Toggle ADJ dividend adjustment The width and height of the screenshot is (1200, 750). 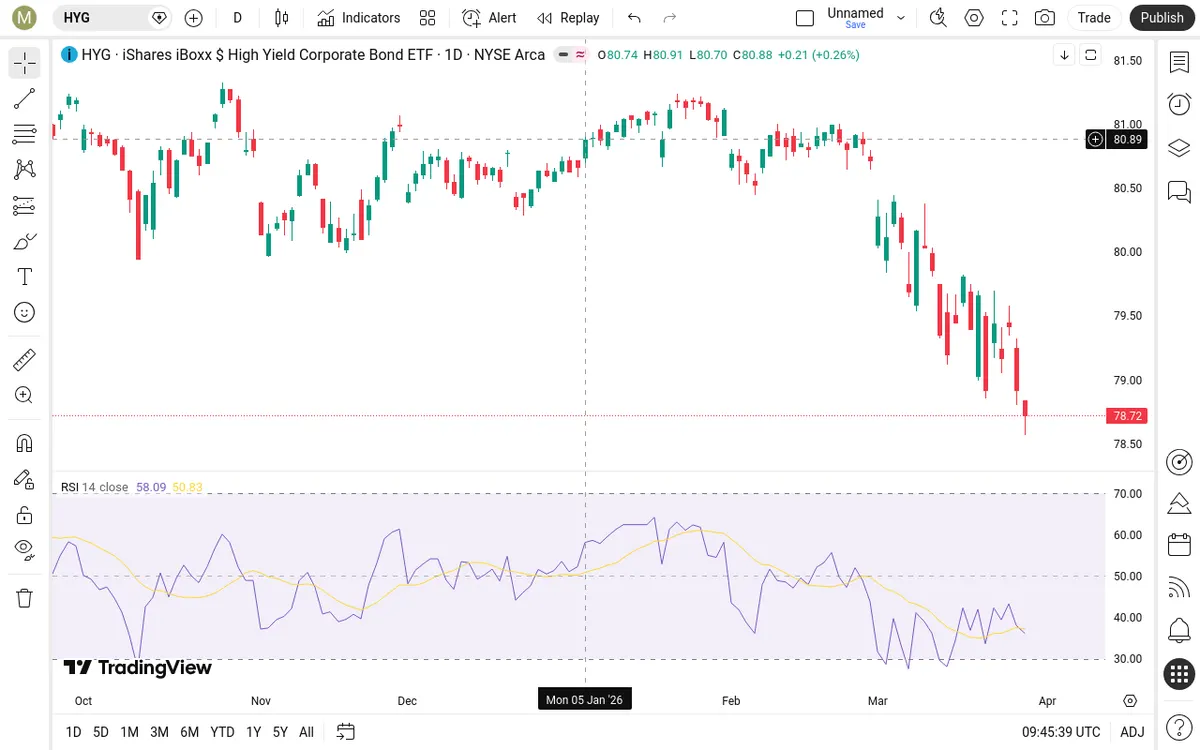pyautogui.click(x=1132, y=732)
